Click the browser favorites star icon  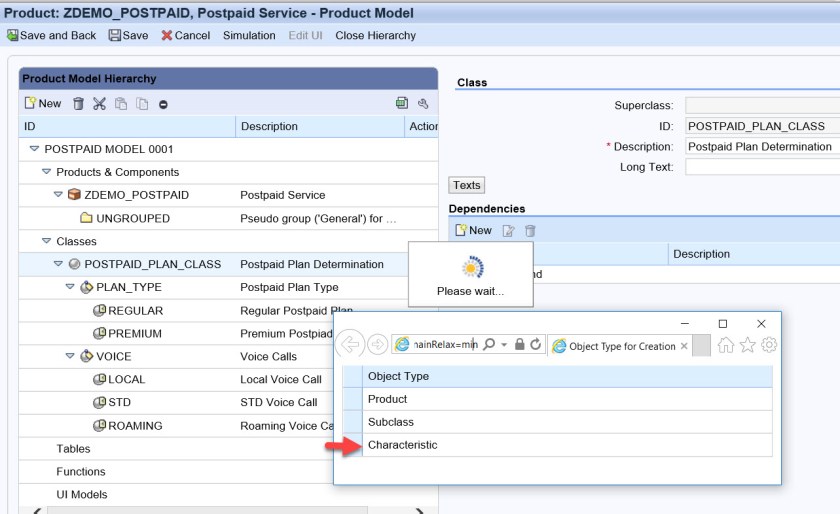point(747,345)
